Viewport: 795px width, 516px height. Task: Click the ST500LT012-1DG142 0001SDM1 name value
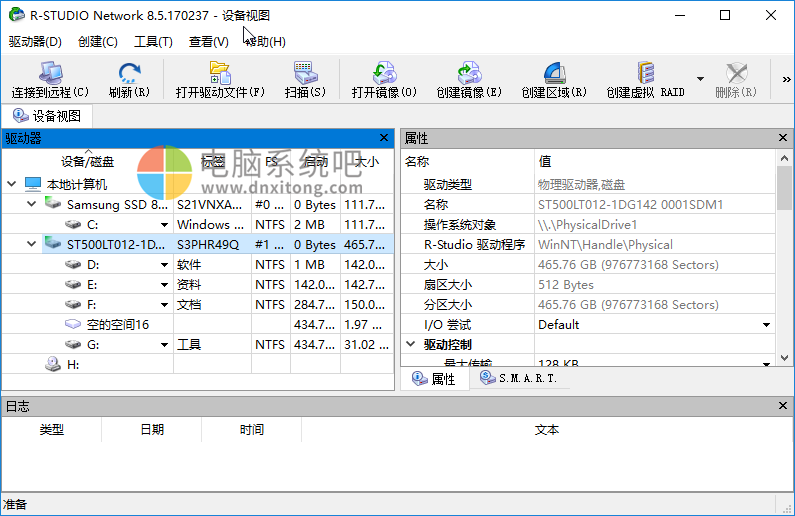pyautogui.click(x=630, y=205)
